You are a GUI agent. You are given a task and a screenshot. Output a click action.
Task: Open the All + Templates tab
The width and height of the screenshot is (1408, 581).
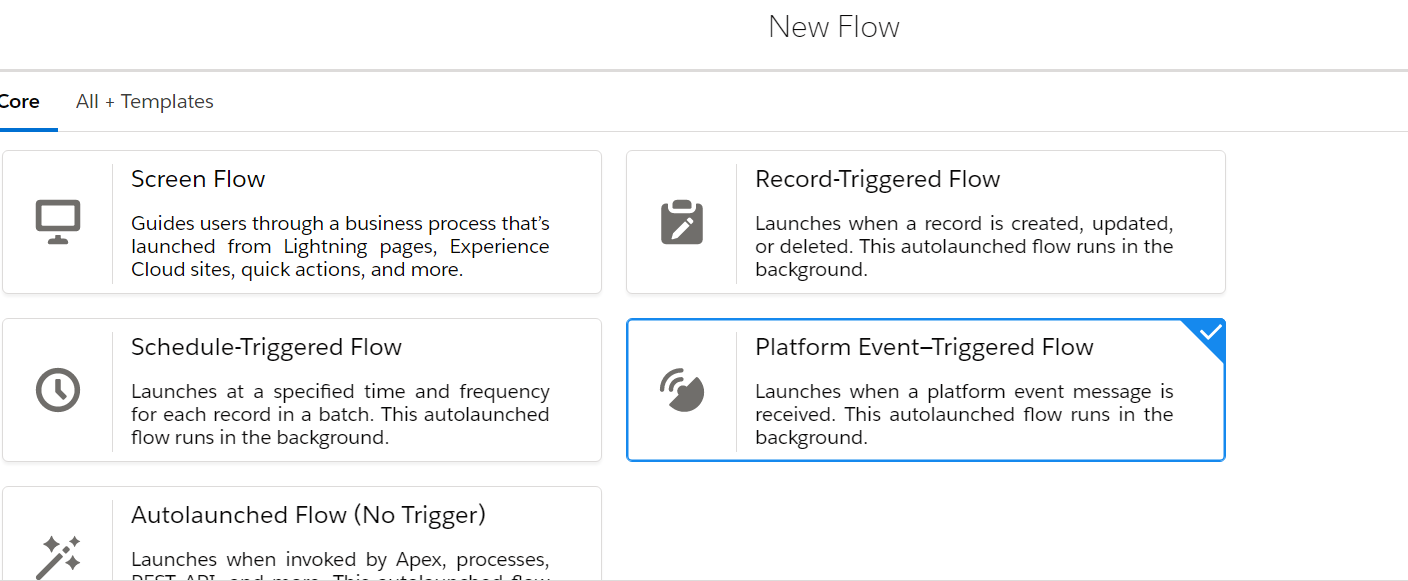tap(144, 101)
